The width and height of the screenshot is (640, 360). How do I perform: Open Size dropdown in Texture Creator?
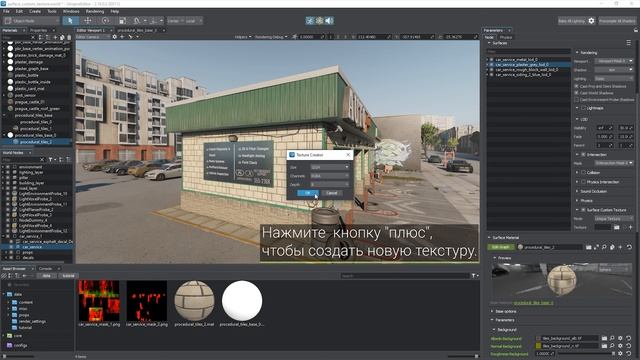[x=330, y=167]
